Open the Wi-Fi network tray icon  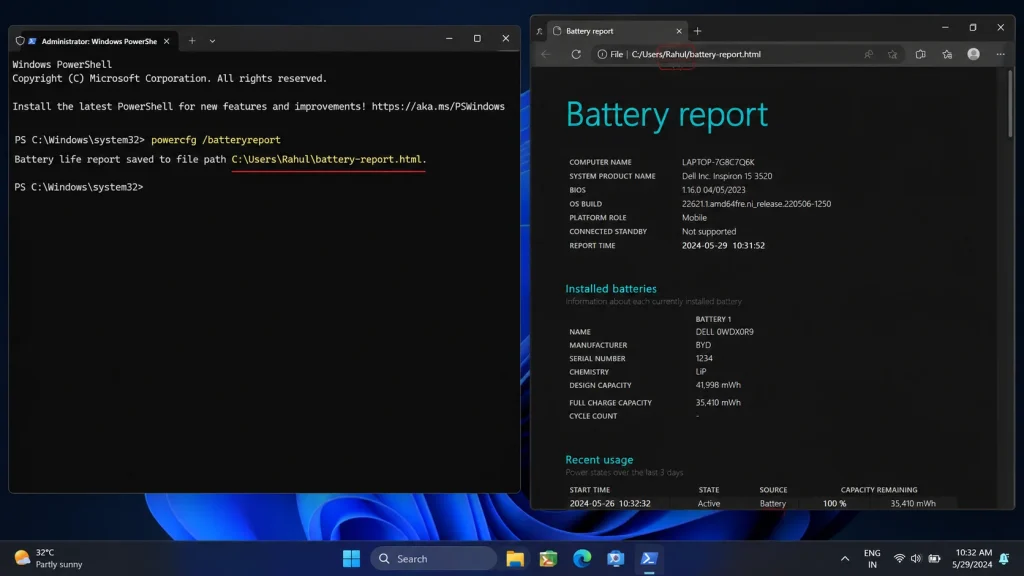(899, 558)
